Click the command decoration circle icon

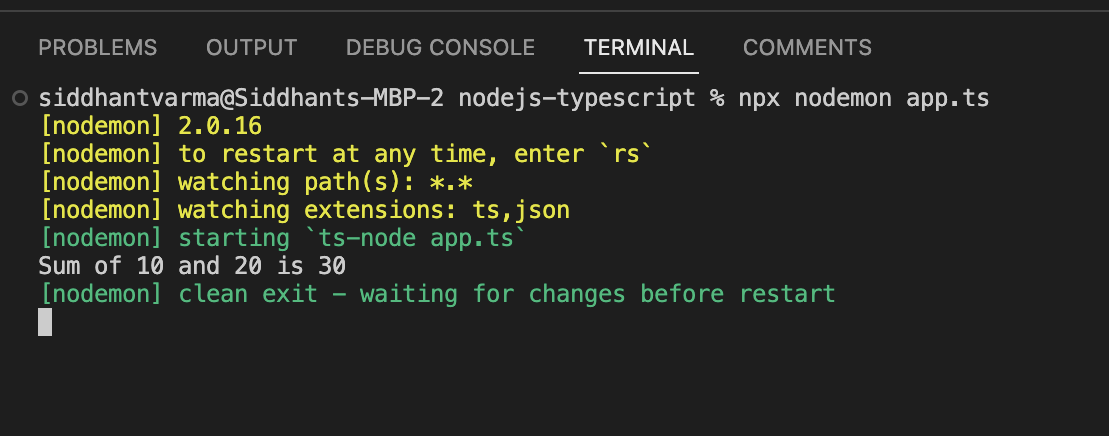click(20, 99)
